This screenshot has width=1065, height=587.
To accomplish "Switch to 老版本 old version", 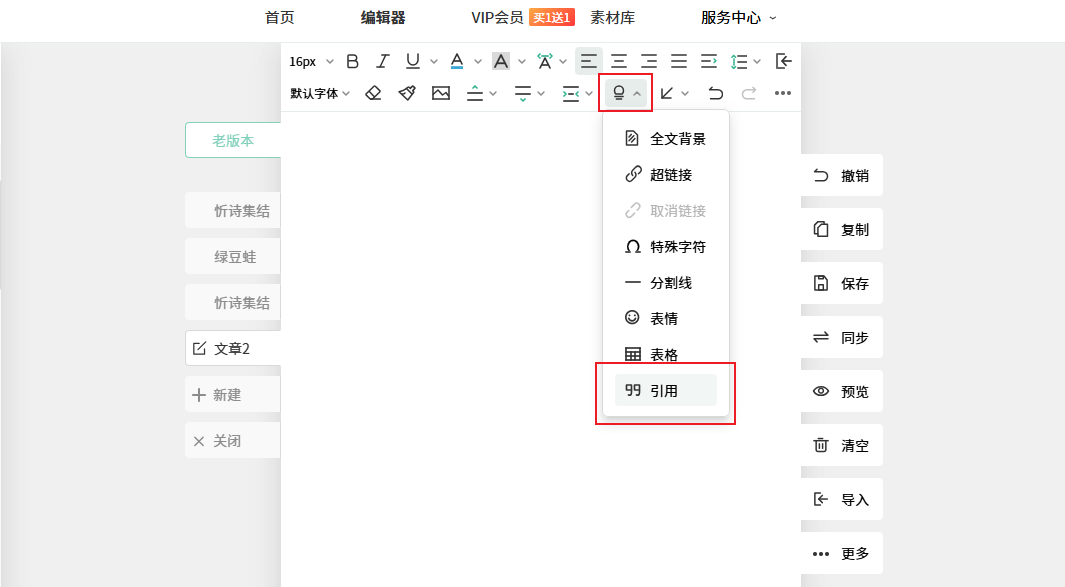I will 233,140.
